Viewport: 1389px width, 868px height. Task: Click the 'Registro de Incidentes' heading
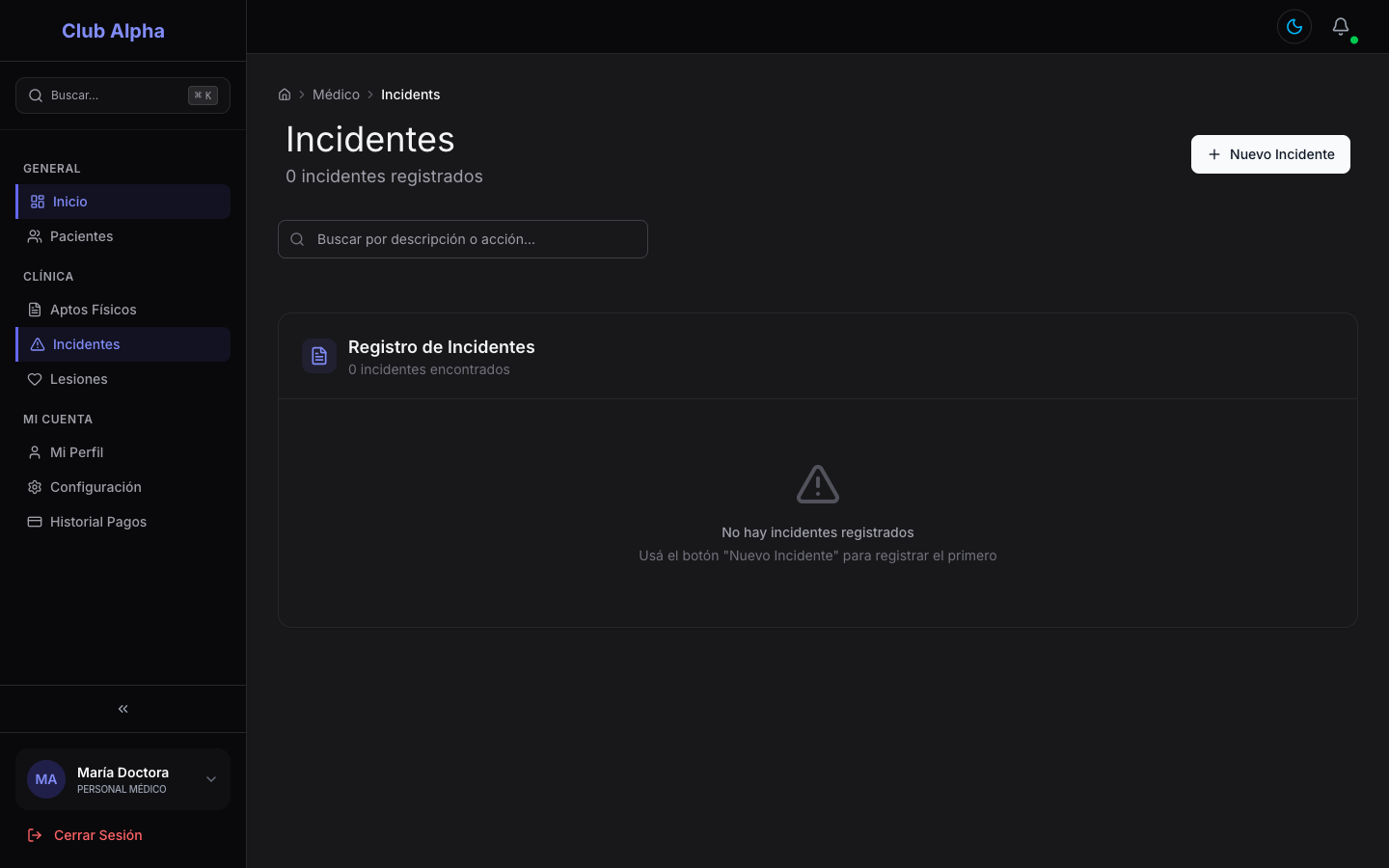442,347
